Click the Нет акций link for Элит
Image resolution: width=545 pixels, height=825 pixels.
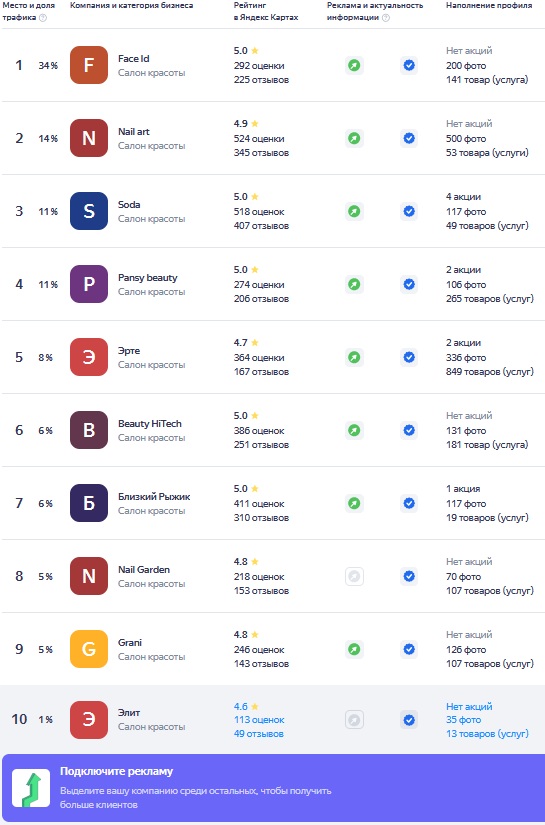point(469,707)
